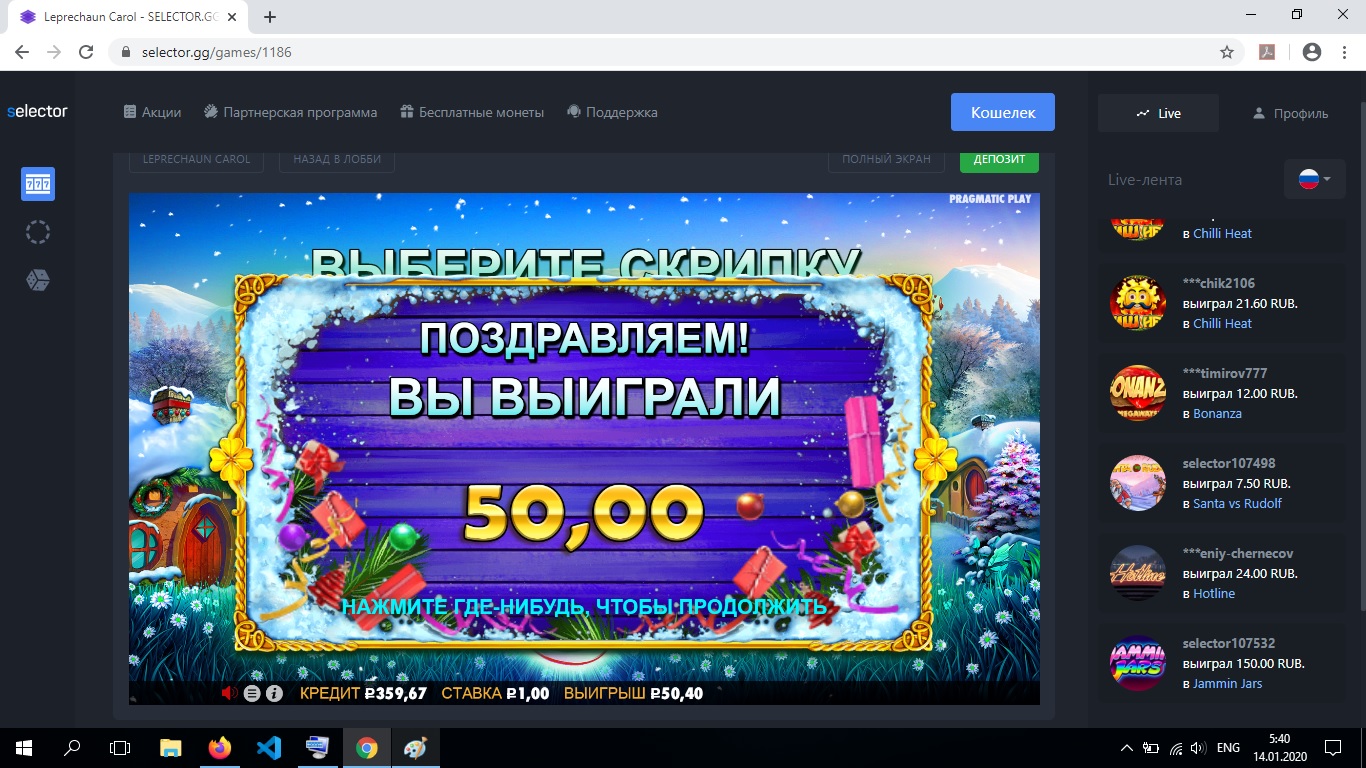Show the game info icon
1366x768 pixels.
tap(274, 693)
